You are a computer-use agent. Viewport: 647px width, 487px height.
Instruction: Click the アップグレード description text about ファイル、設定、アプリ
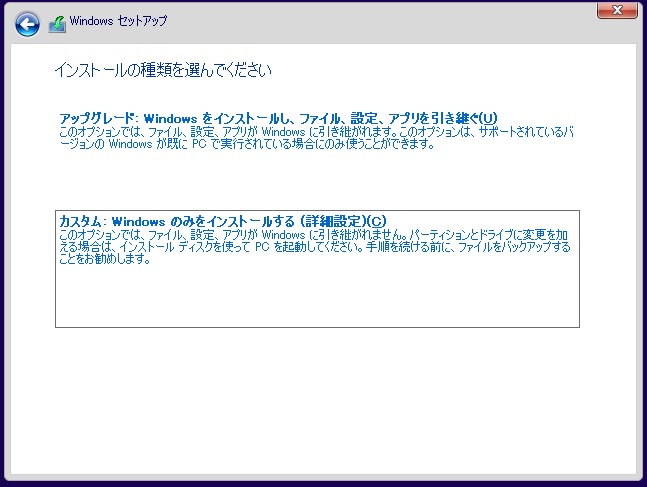pos(316,138)
